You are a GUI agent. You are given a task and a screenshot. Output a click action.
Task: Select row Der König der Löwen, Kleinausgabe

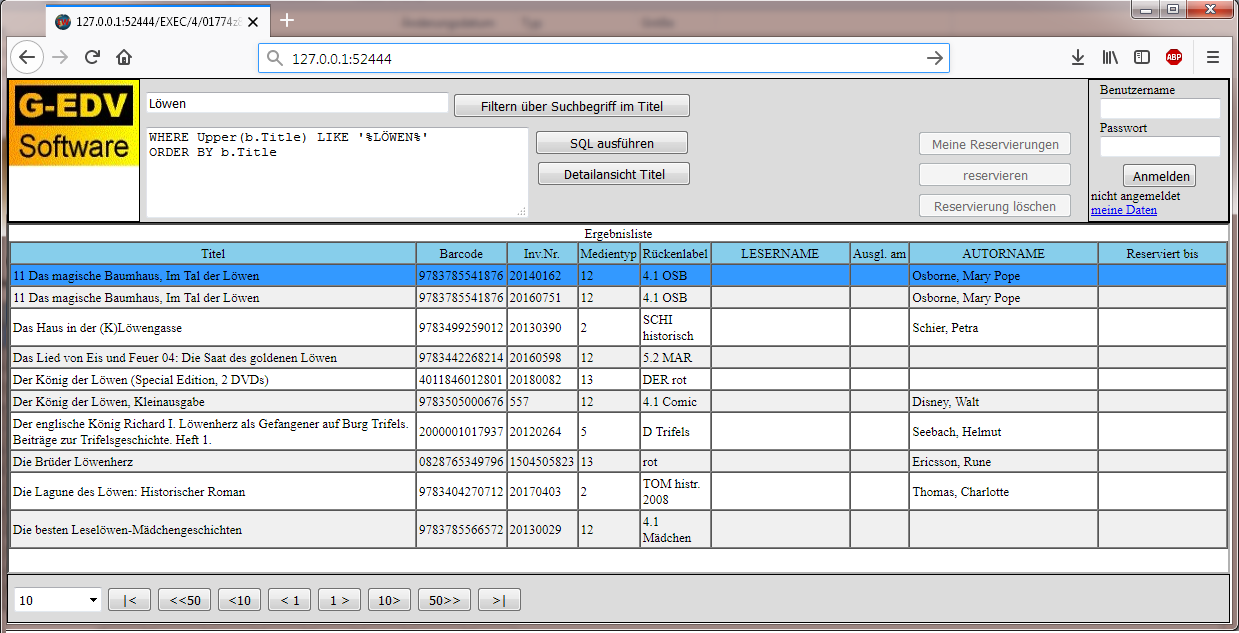pyautogui.click(x=618, y=401)
